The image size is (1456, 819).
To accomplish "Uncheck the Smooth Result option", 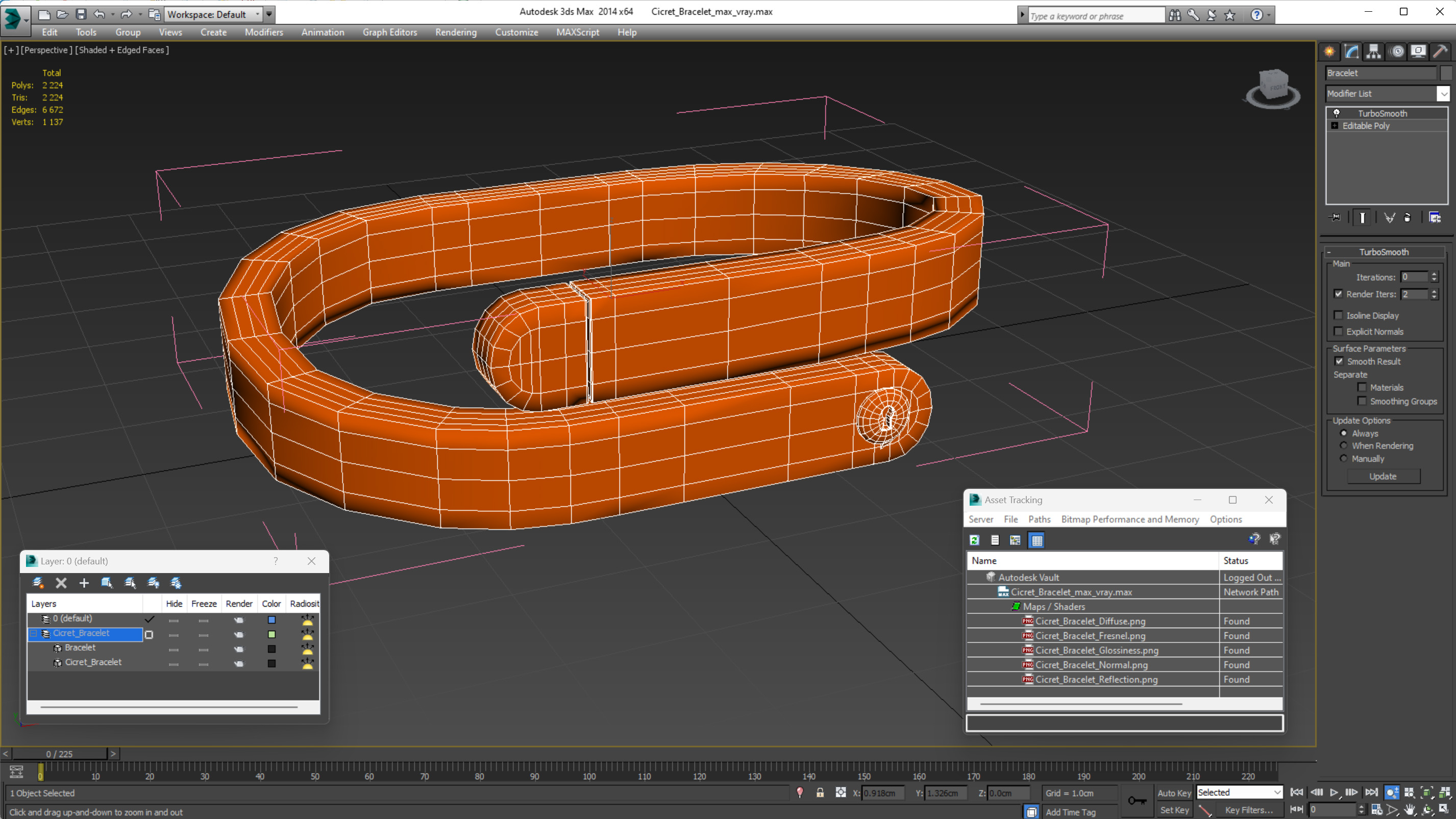I will 1339,361.
